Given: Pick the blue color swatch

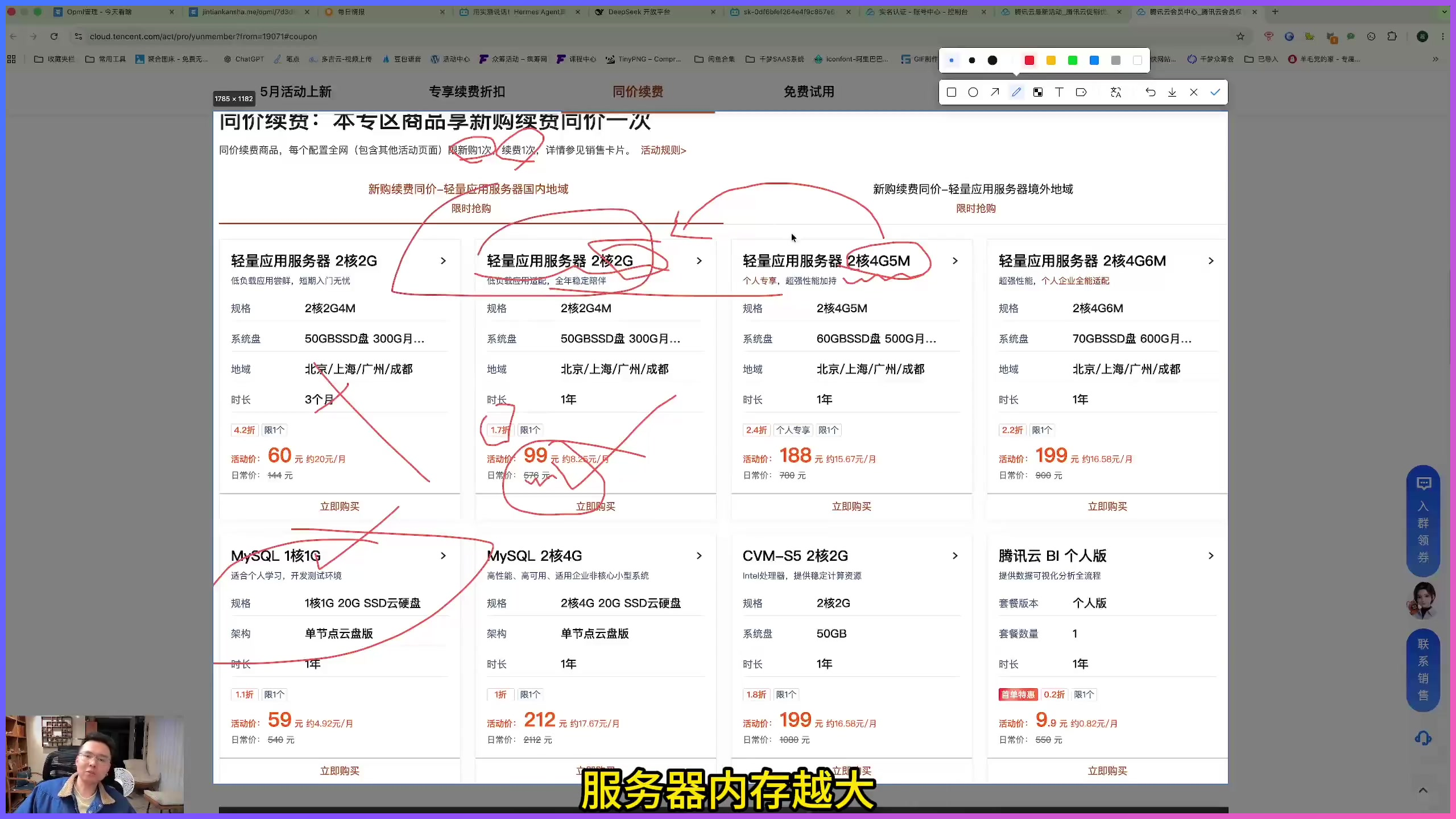Looking at the screenshot, I should click(1094, 60).
